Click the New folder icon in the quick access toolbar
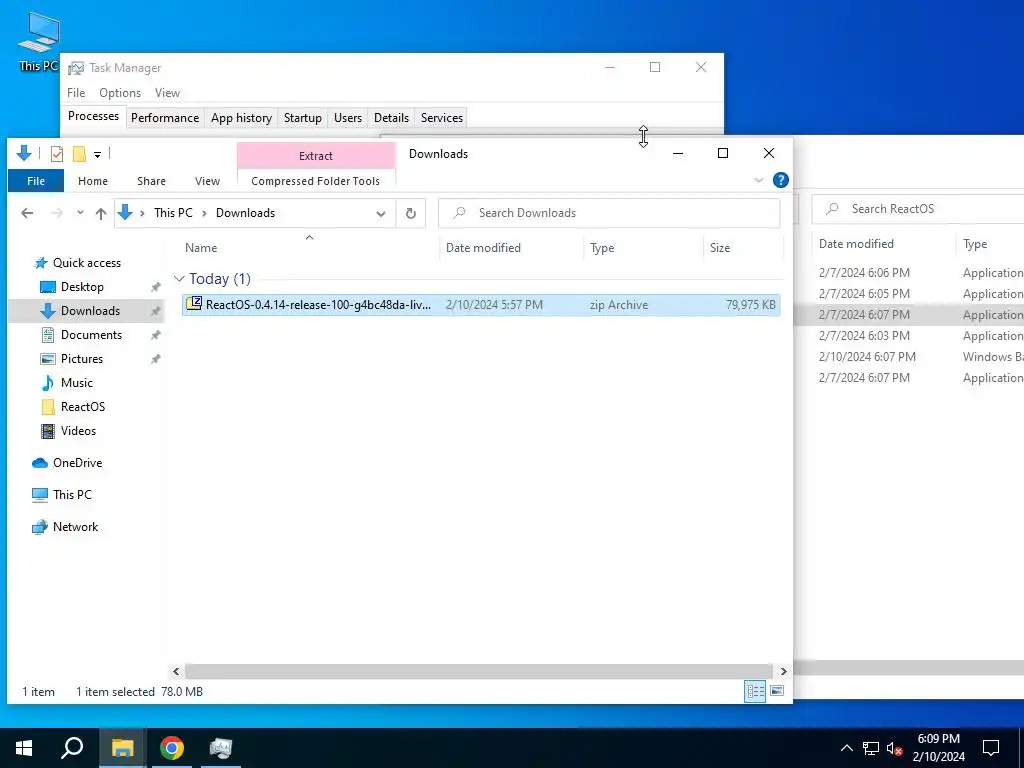This screenshot has height=768, width=1024. [79, 153]
